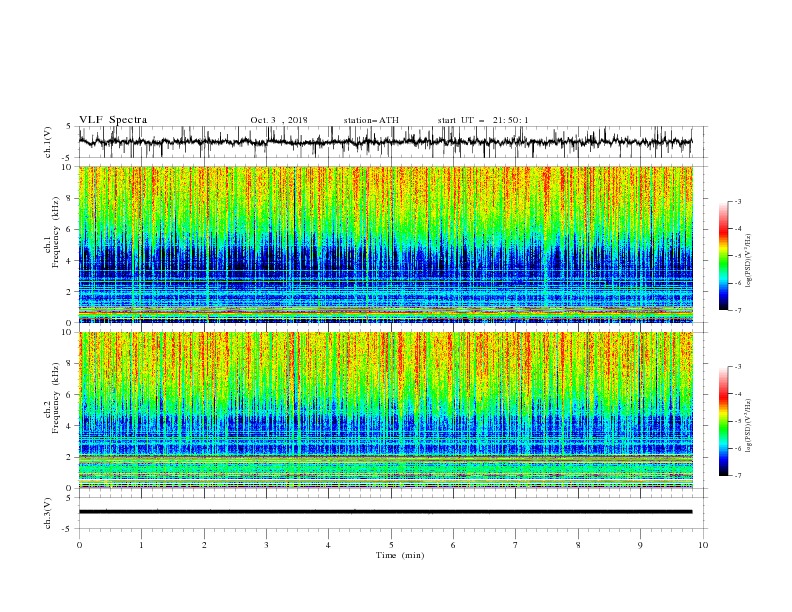792x612 pixels.
Task: Click the ch.1 spectrogram plot area
Action: pyautogui.click(x=386, y=244)
